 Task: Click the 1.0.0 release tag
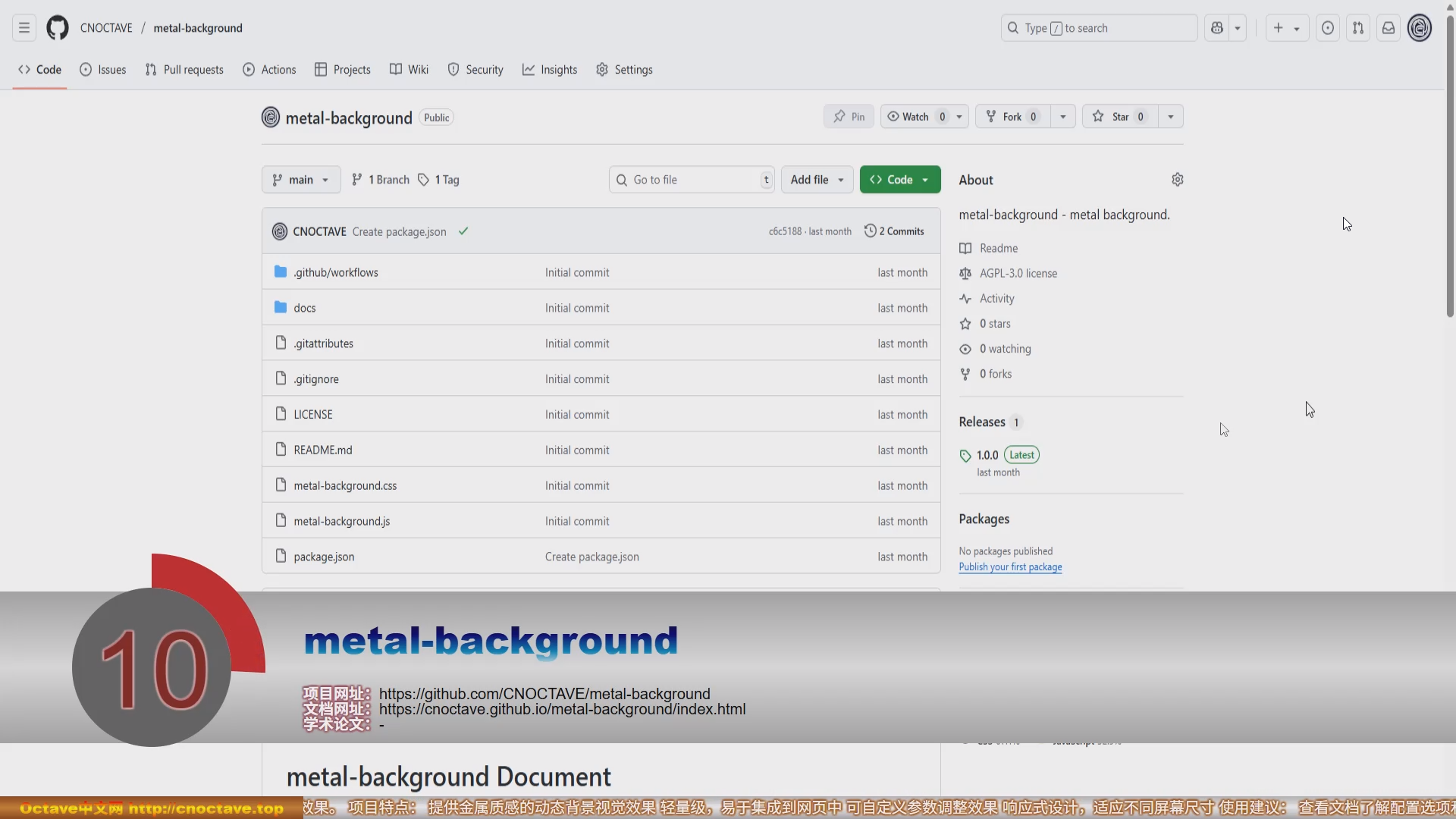click(x=987, y=455)
